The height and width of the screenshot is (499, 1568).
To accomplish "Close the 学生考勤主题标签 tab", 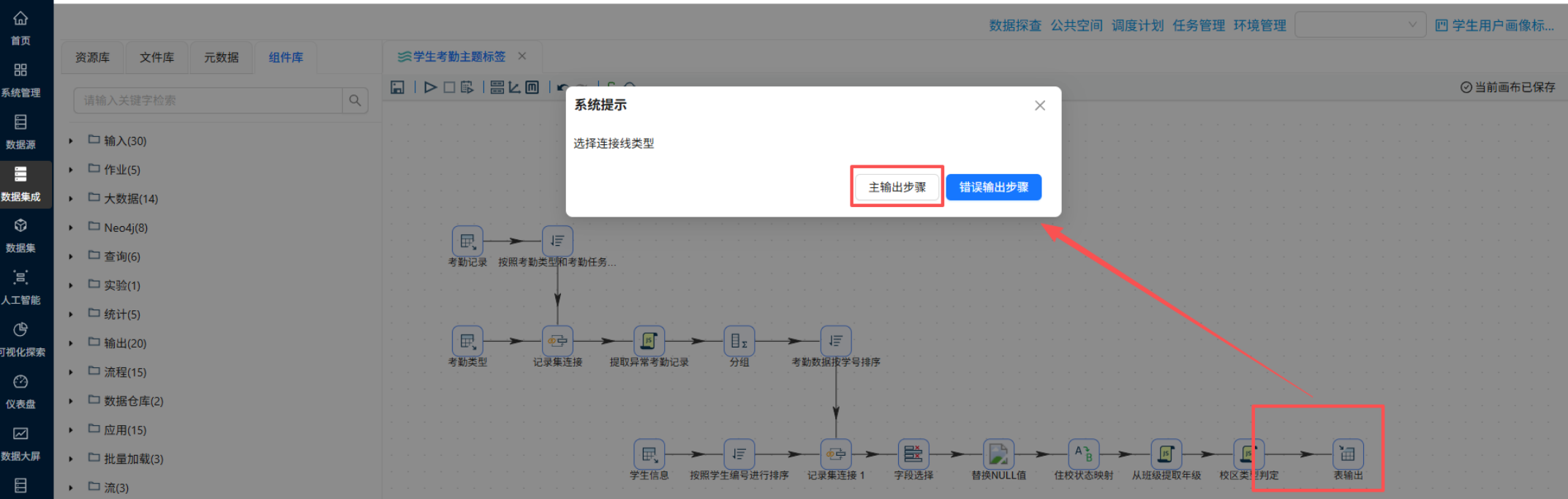I will click(x=522, y=56).
